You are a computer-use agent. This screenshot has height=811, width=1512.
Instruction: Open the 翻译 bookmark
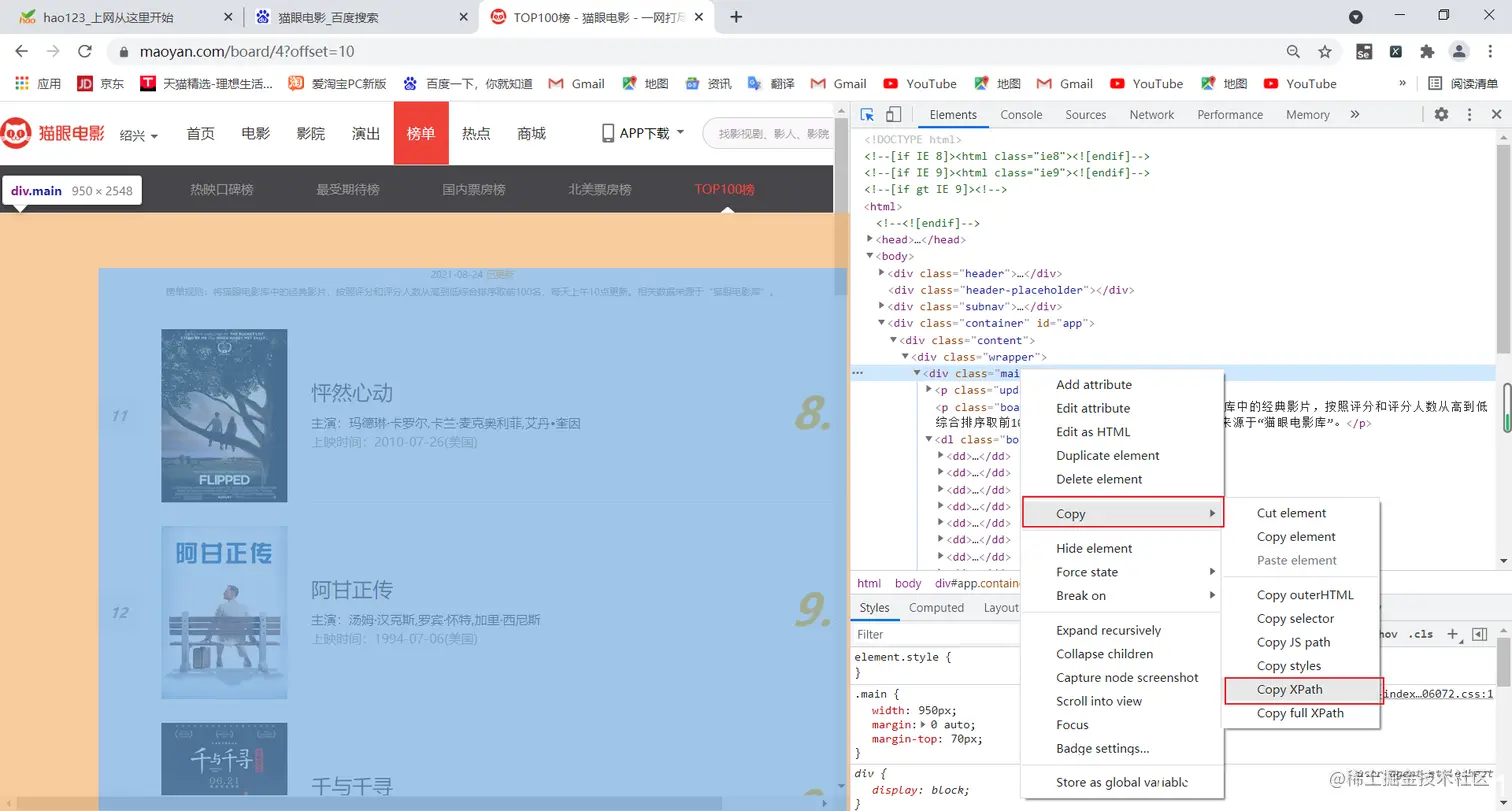click(x=771, y=84)
